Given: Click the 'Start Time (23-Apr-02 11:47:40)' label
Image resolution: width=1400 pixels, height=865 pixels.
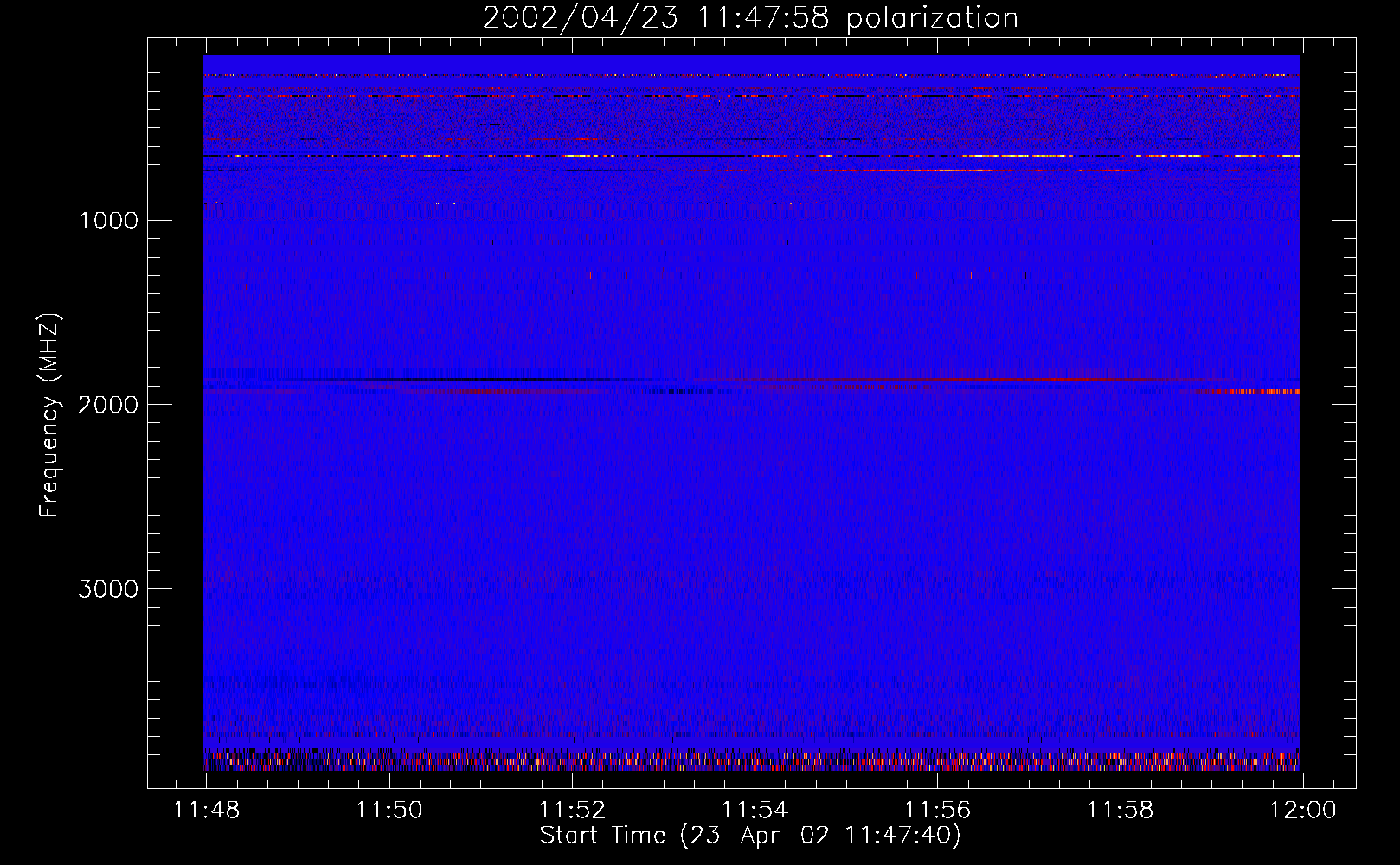Looking at the screenshot, I should click(750, 836).
